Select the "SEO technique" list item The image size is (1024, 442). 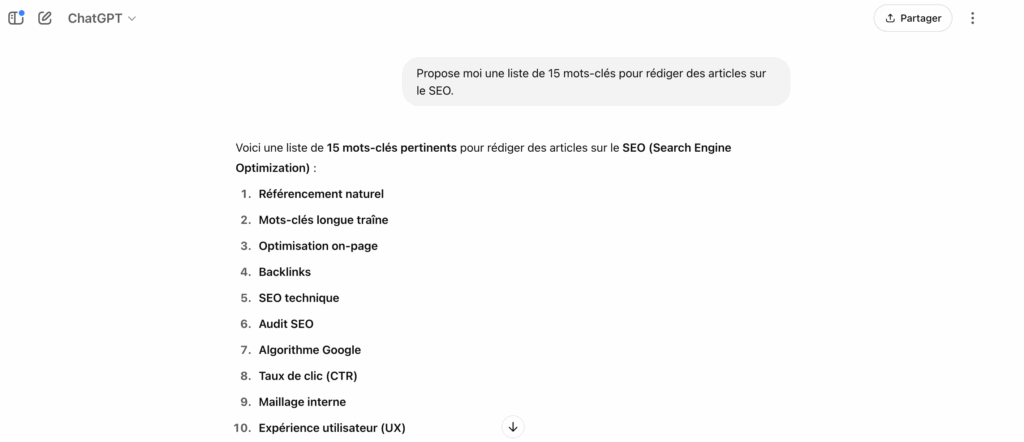tap(299, 298)
